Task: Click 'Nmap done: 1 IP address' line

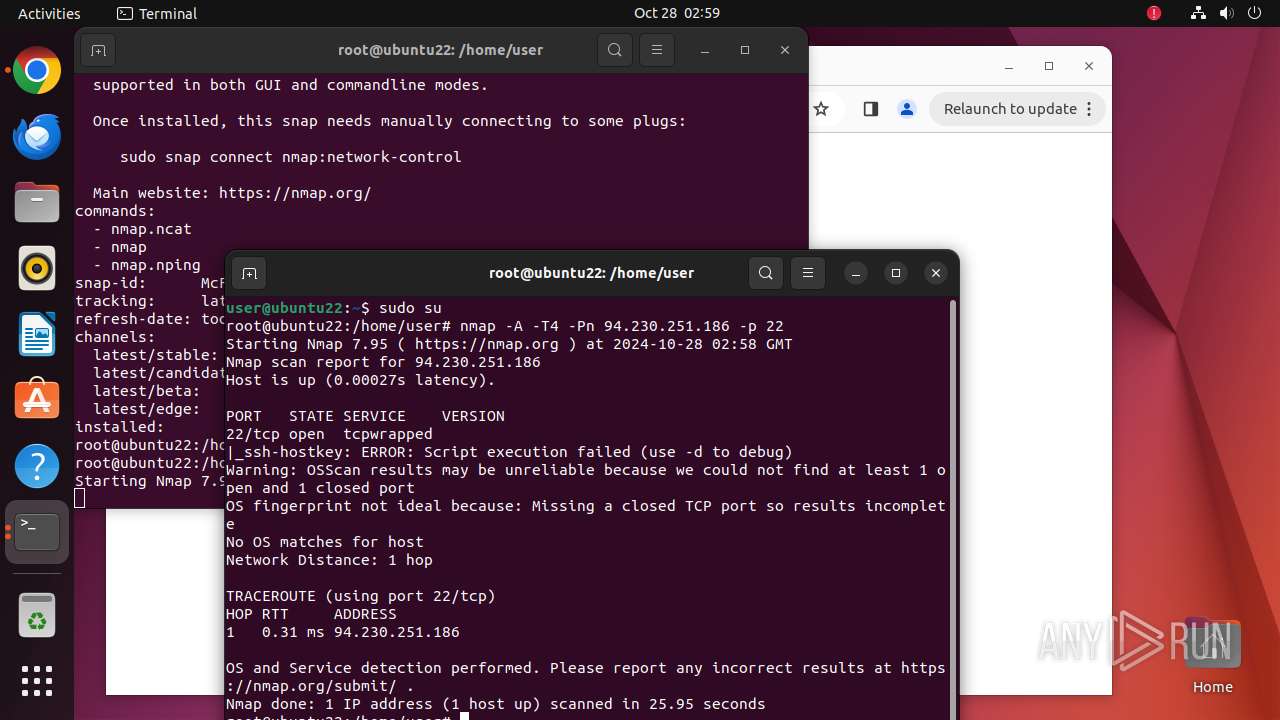Action: coord(496,704)
